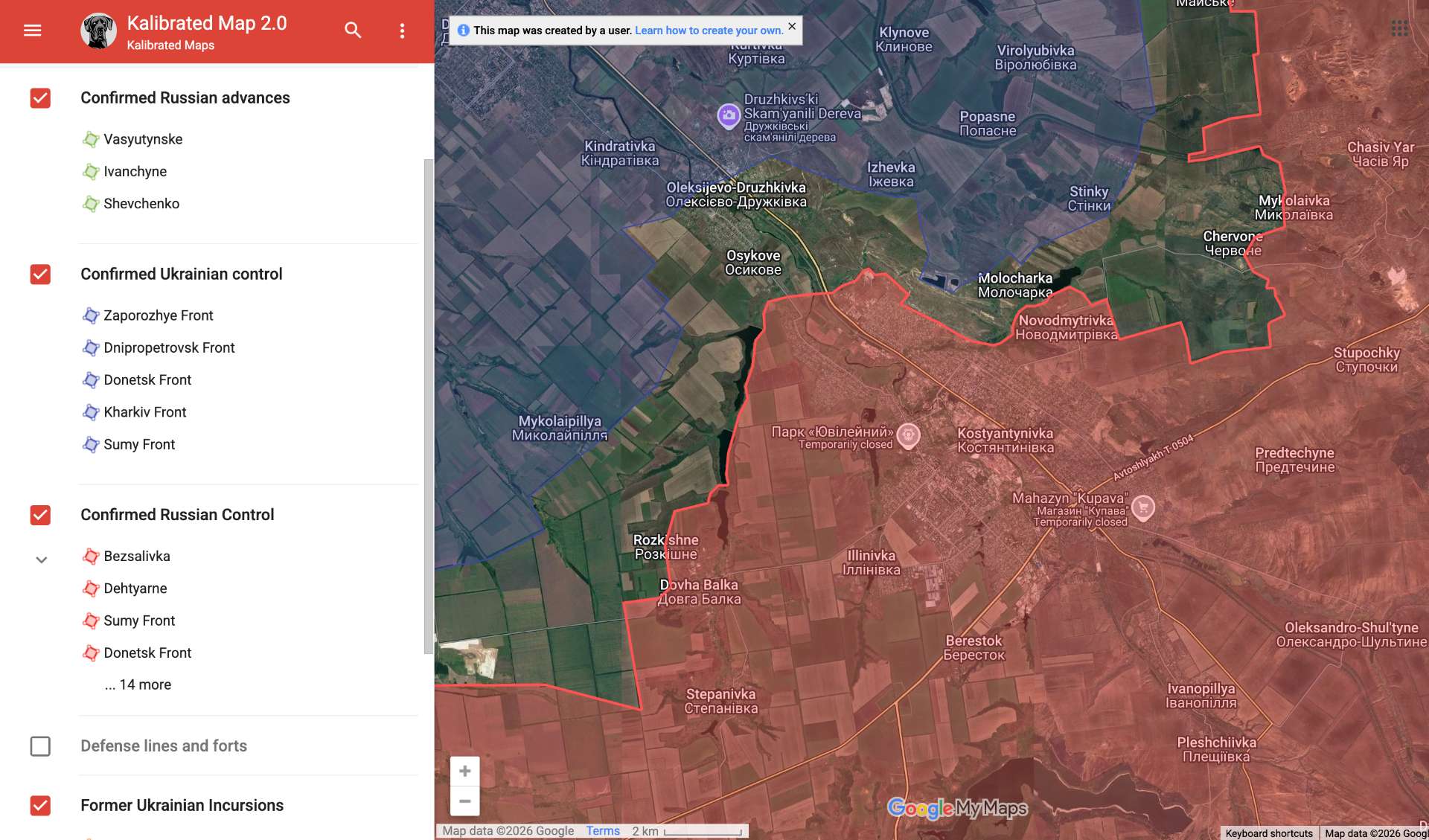
Task: Click the Dovha Balka map label
Action: pos(700,591)
